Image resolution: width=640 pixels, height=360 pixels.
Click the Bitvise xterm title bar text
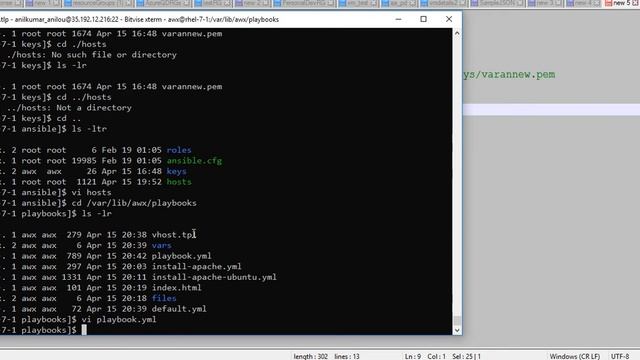139,19
